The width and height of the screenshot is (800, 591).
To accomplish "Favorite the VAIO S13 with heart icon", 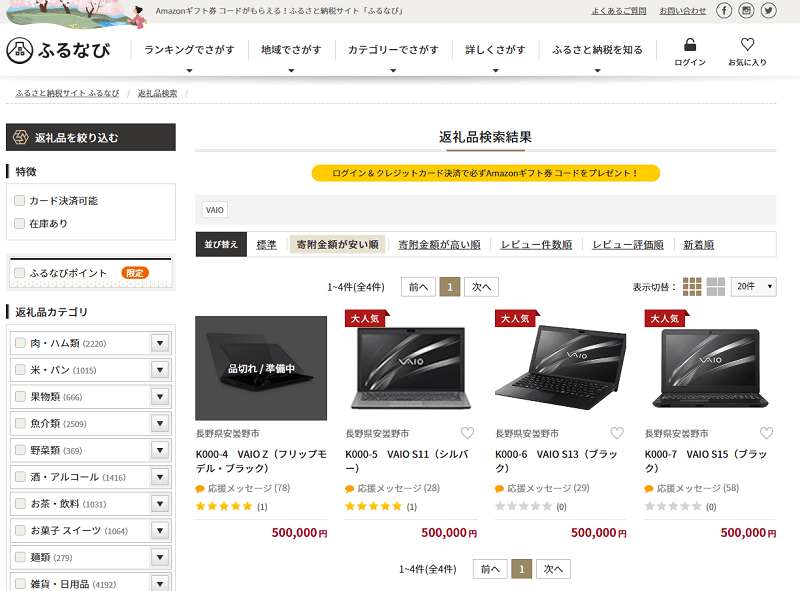I will 617,433.
